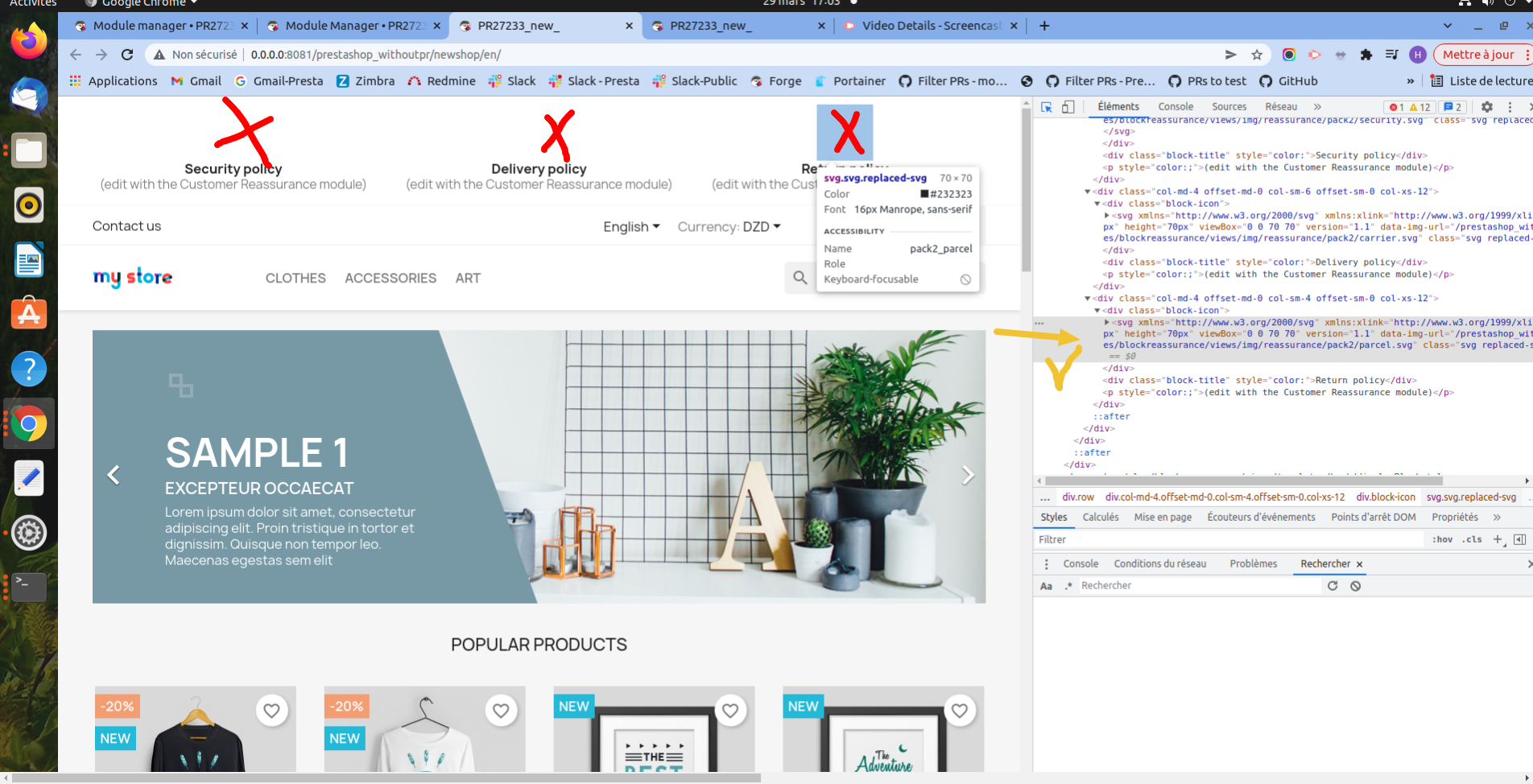Advance the carousel with the right arrow
1533x784 pixels.
(966, 475)
